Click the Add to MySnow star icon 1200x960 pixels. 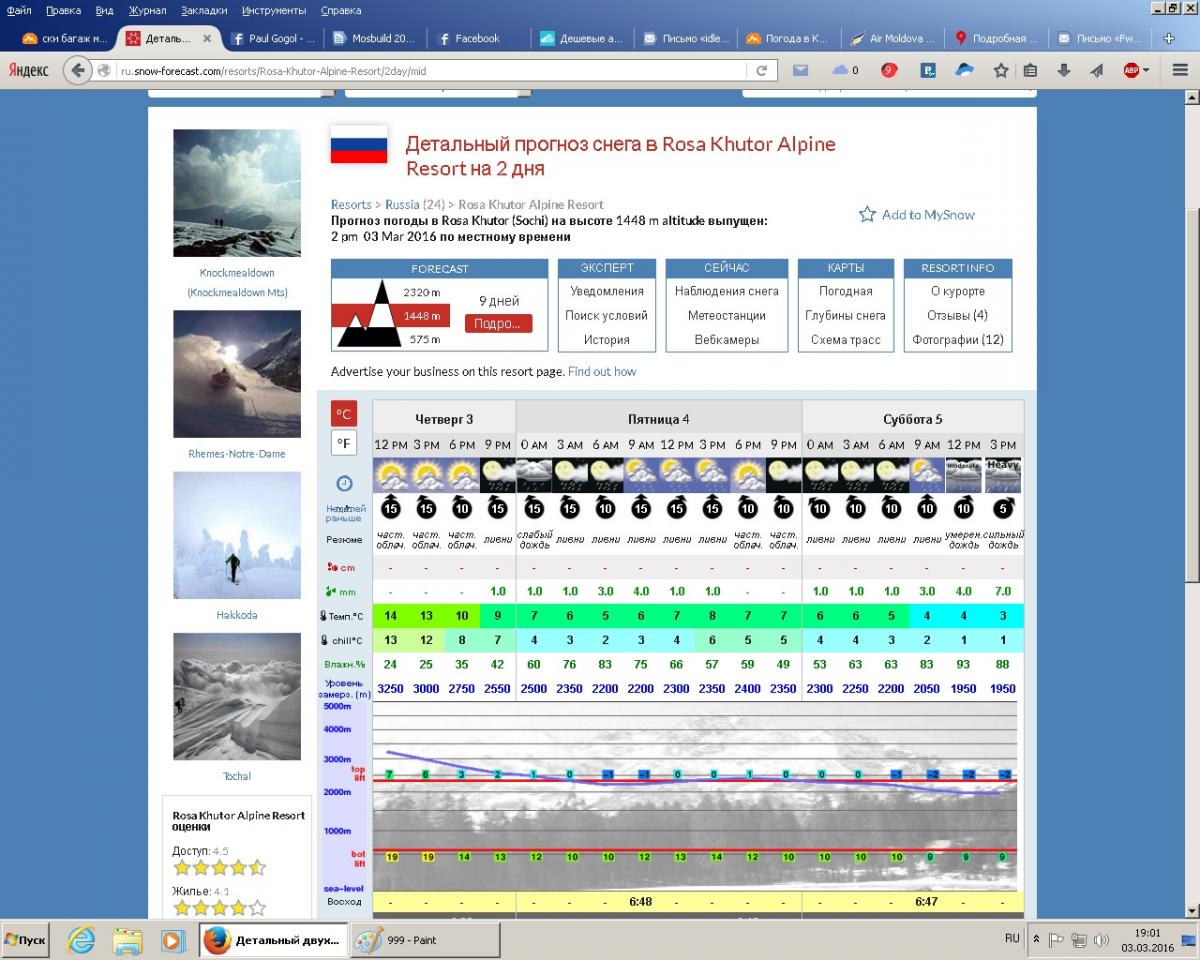[867, 214]
